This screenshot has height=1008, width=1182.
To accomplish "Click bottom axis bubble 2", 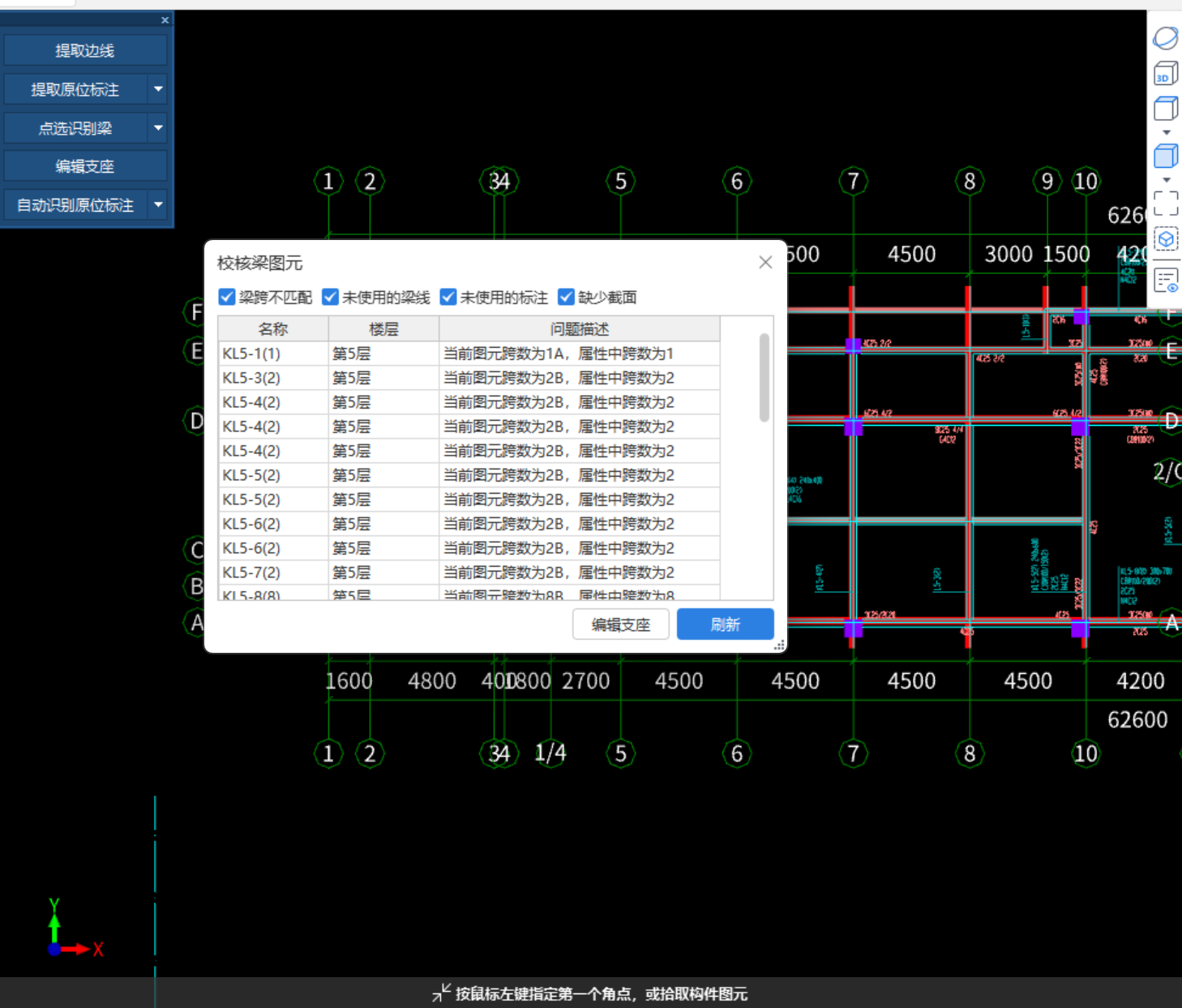I will (370, 753).
